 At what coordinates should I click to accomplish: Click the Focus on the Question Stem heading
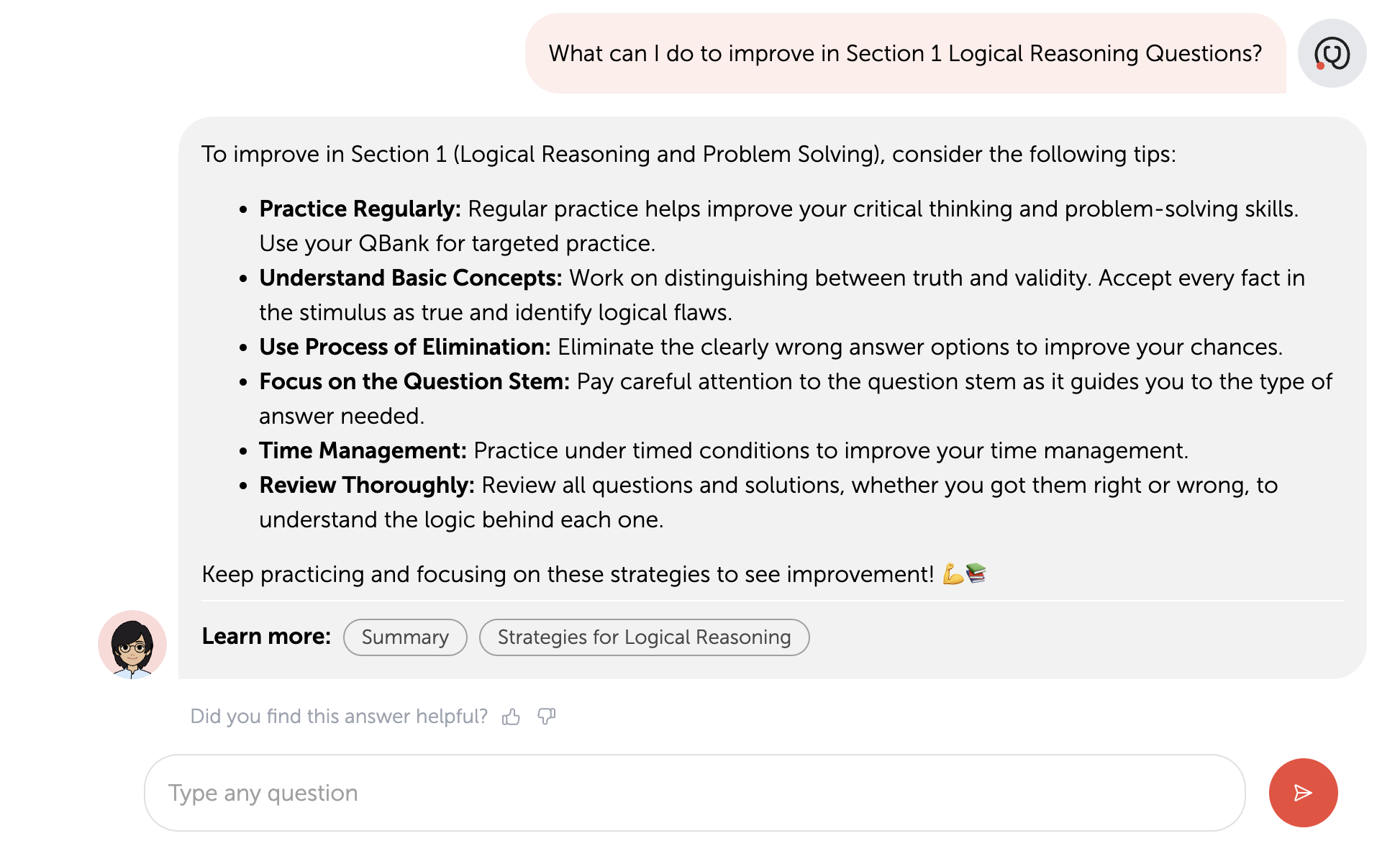click(x=414, y=381)
